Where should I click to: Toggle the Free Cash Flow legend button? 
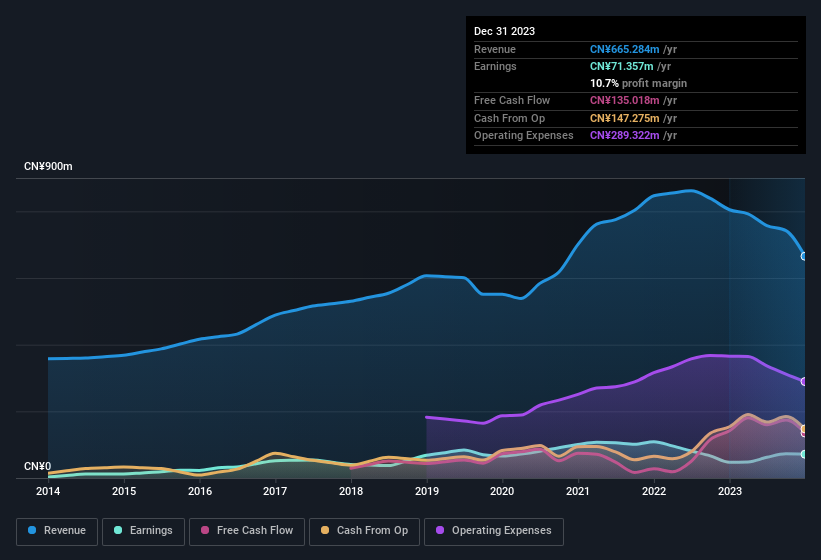click(247, 531)
